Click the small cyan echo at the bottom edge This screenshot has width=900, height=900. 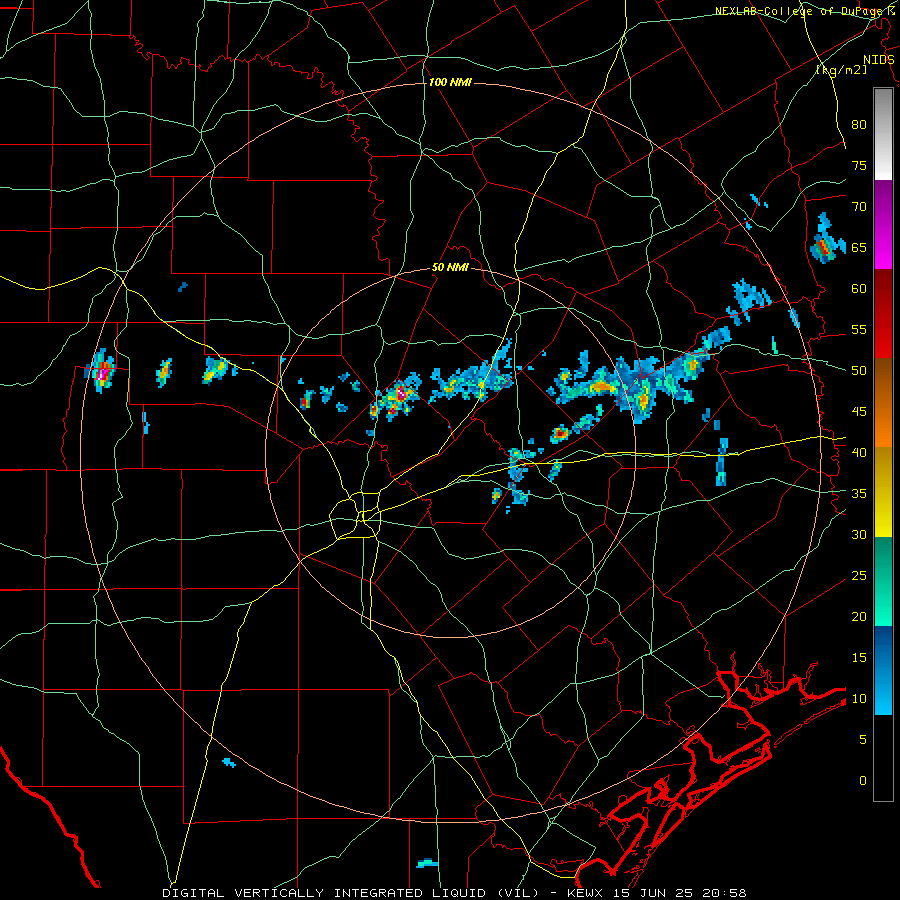428,863
